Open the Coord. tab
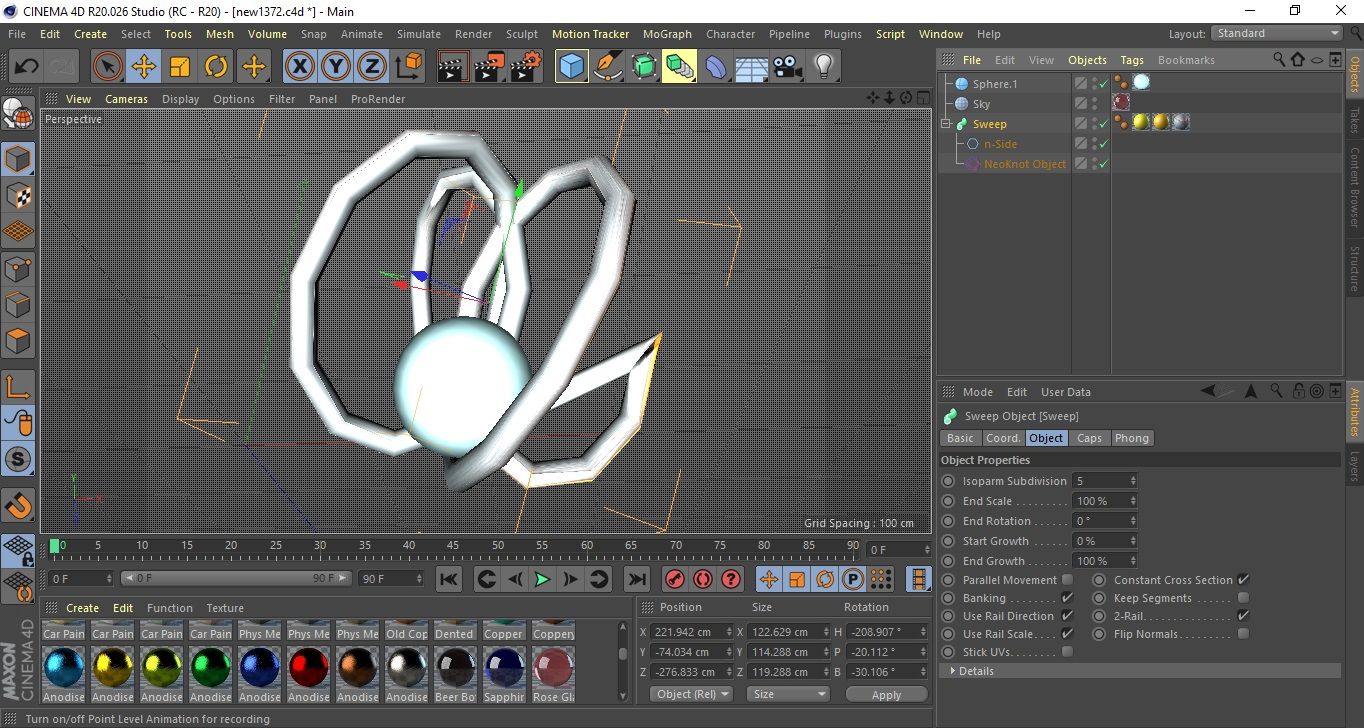 click(1003, 438)
